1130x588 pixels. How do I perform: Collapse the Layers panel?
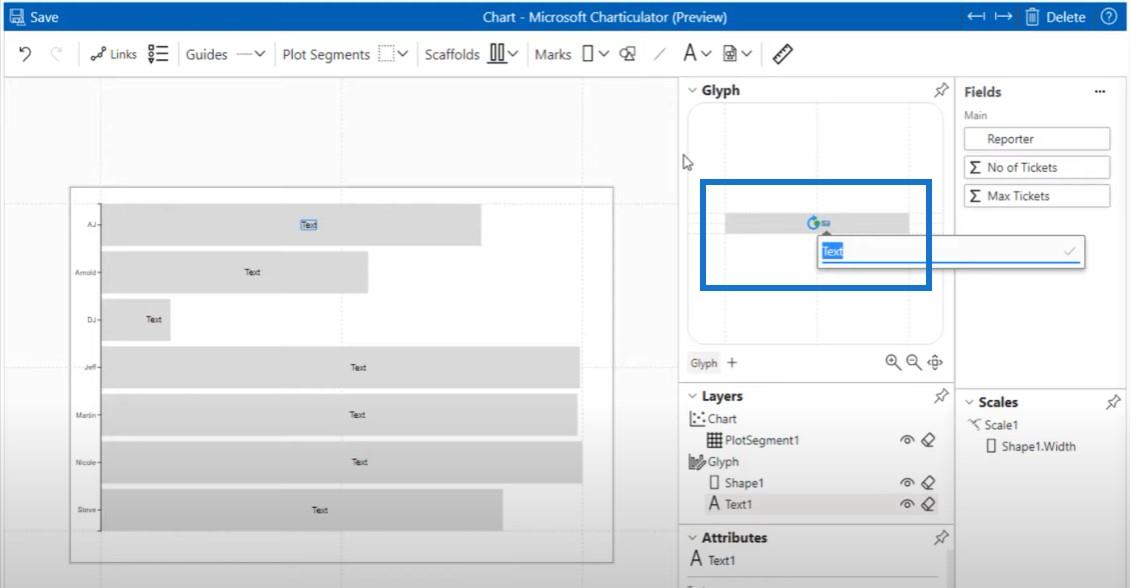tap(692, 396)
